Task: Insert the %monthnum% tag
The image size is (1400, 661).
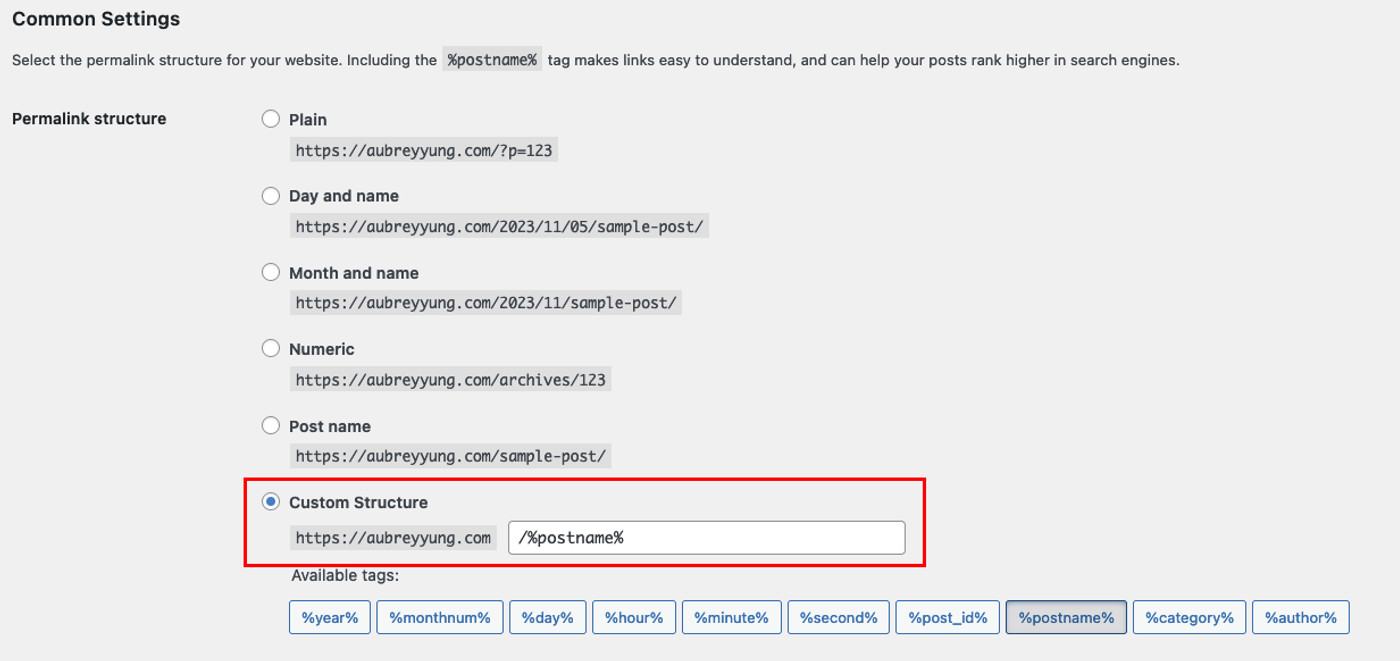Action: 440,617
